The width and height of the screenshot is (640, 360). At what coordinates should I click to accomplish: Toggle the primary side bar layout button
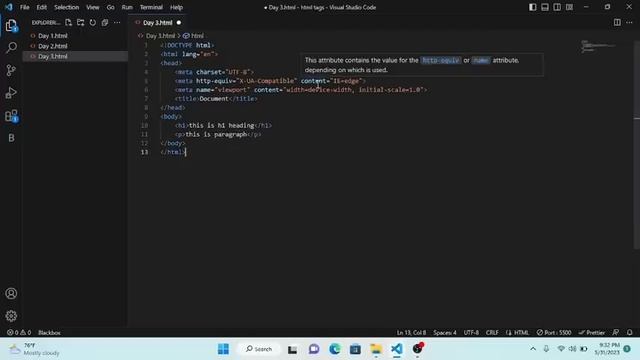click(533, 7)
